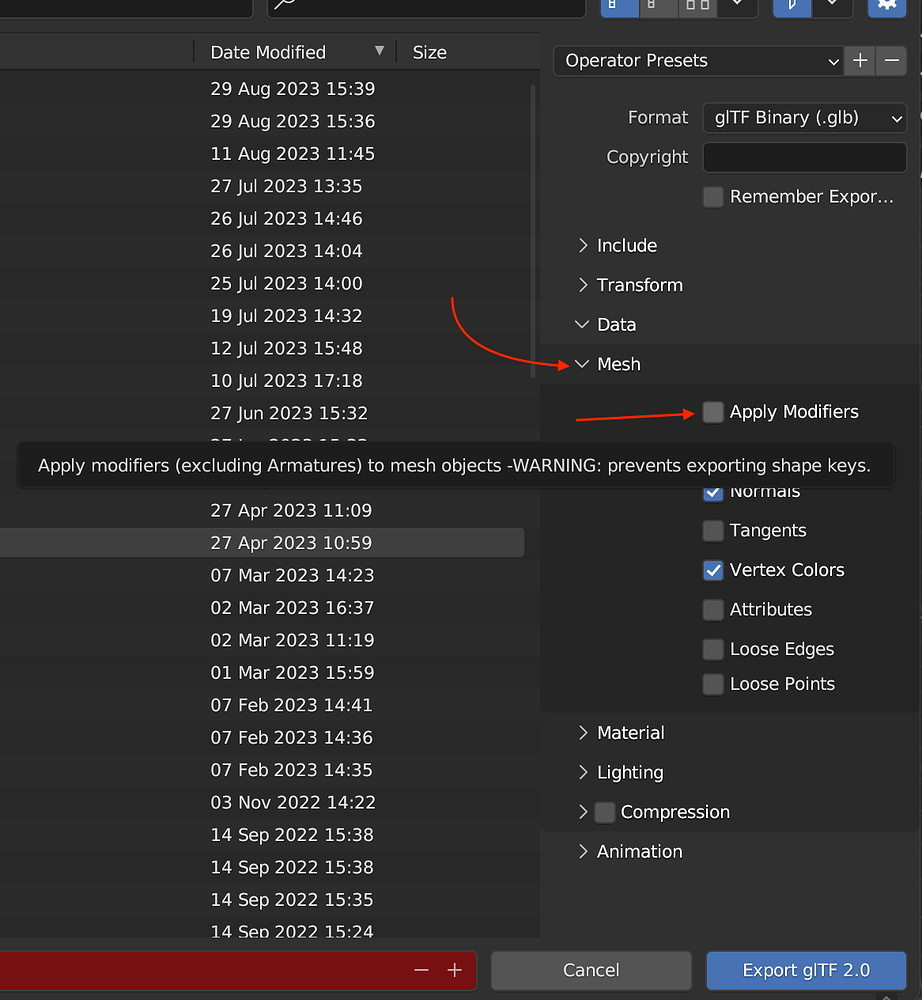Remove operator preset with minus button
The height and width of the screenshot is (1000, 922).
coord(891,61)
